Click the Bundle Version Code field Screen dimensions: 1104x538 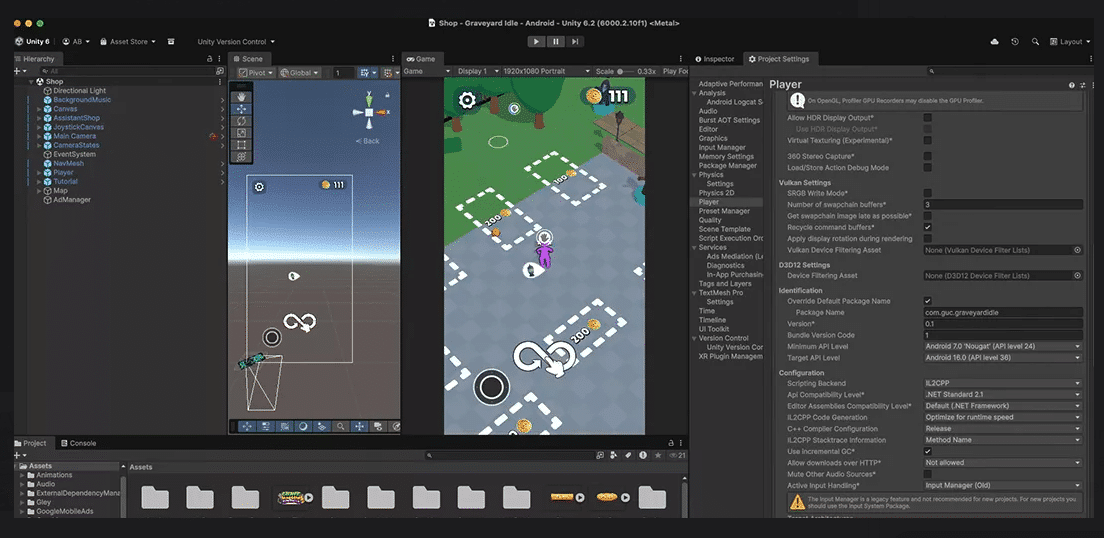pyautogui.click(x=1003, y=335)
